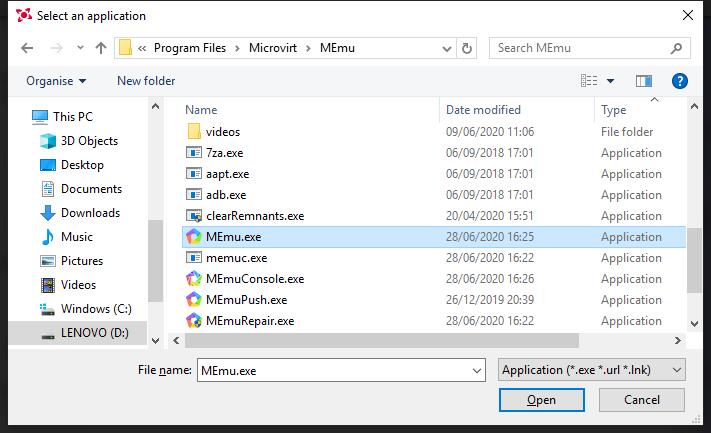The width and height of the screenshot is (711, 433).
Task: Click the Cancel button
Action: click(x=642, y=400)
